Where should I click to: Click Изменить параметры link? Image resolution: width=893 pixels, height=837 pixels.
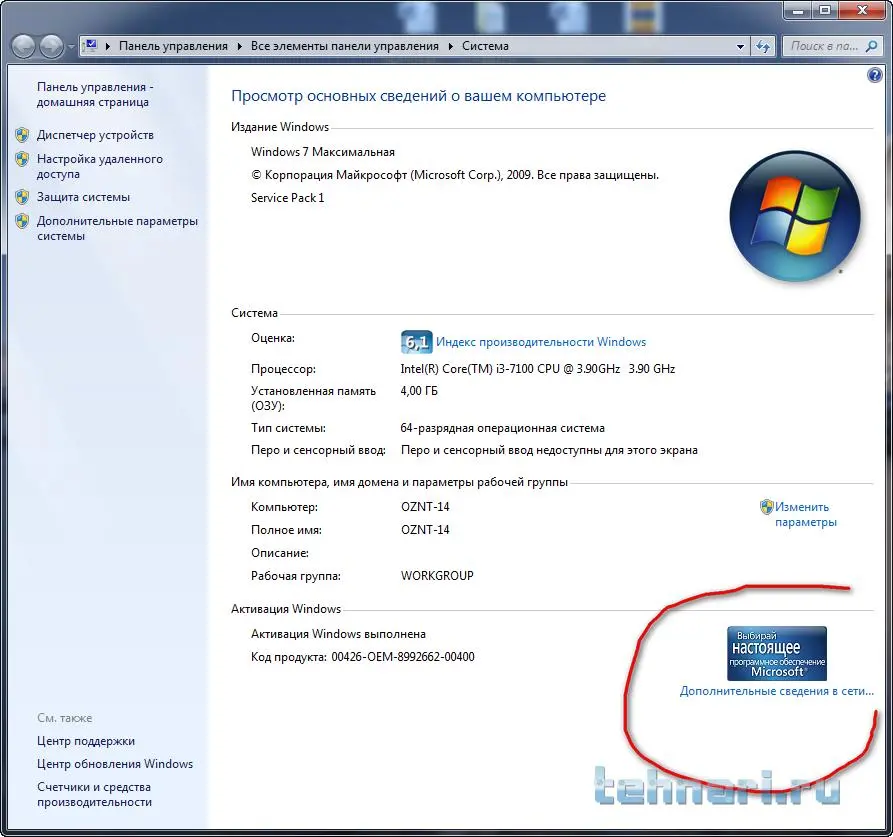(805, 514)
